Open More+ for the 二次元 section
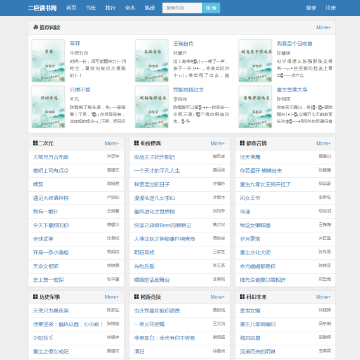This screenshot has height=360, width=360. pos(112,143)
